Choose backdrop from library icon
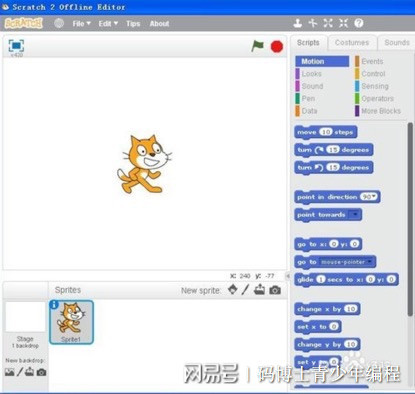This screenshot has height=394, width=415. [10, 372]
